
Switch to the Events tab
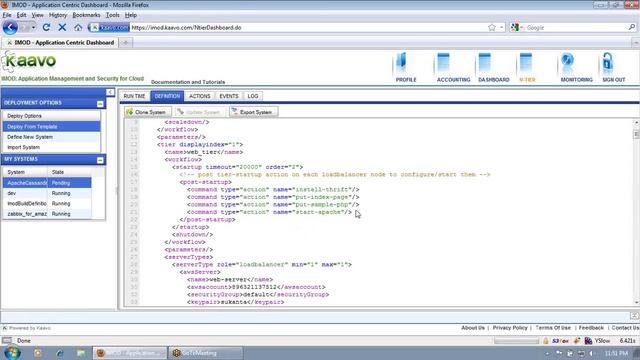pyautogui.click(x=229, y=96)
